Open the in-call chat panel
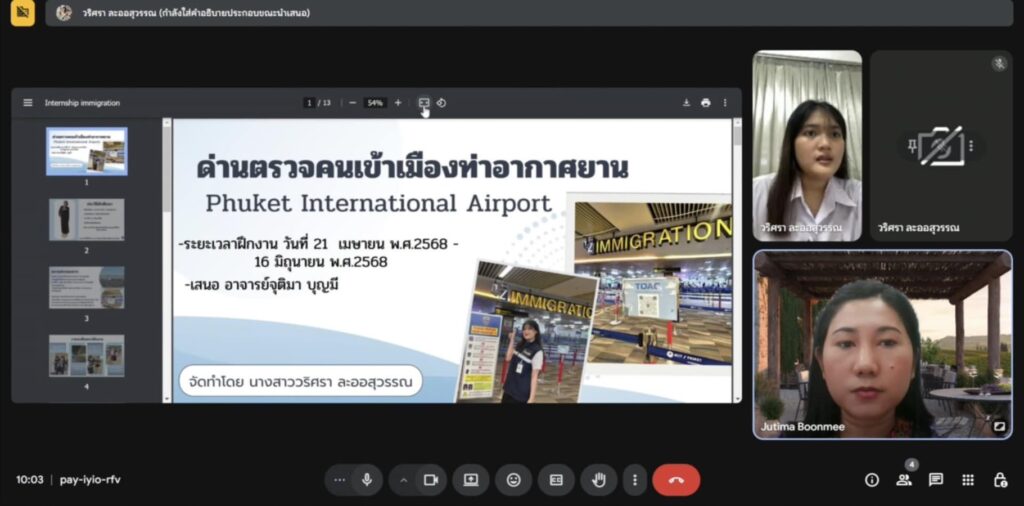This screenshot has height=506, width=1024. (x=936, y=480)
